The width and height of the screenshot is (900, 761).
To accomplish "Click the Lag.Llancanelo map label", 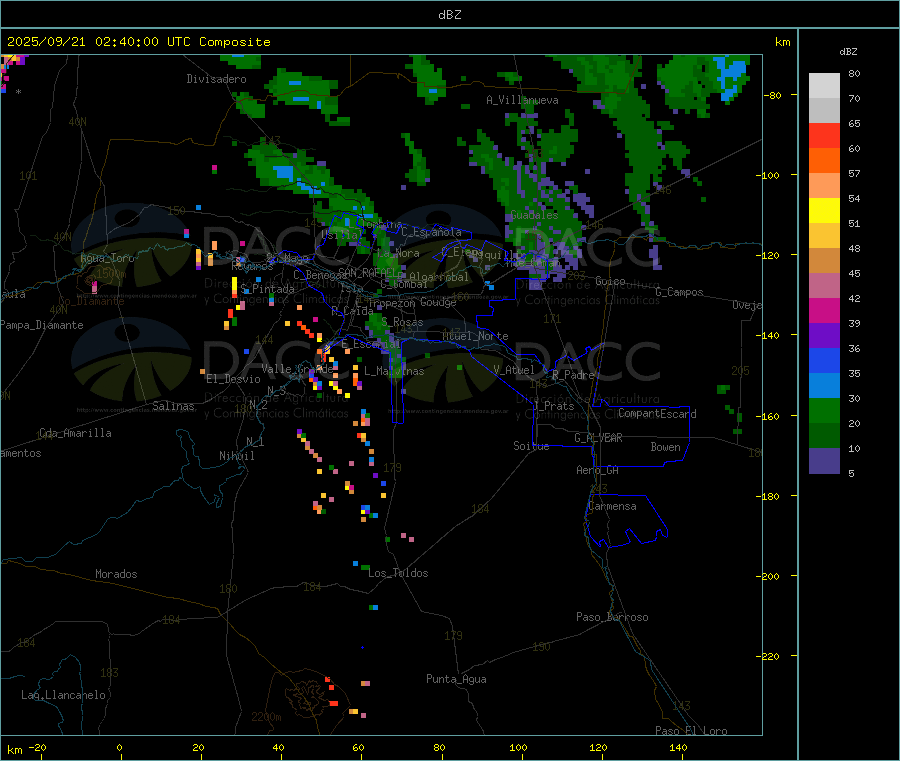I will pyautogui.click(x=64, y=695).
